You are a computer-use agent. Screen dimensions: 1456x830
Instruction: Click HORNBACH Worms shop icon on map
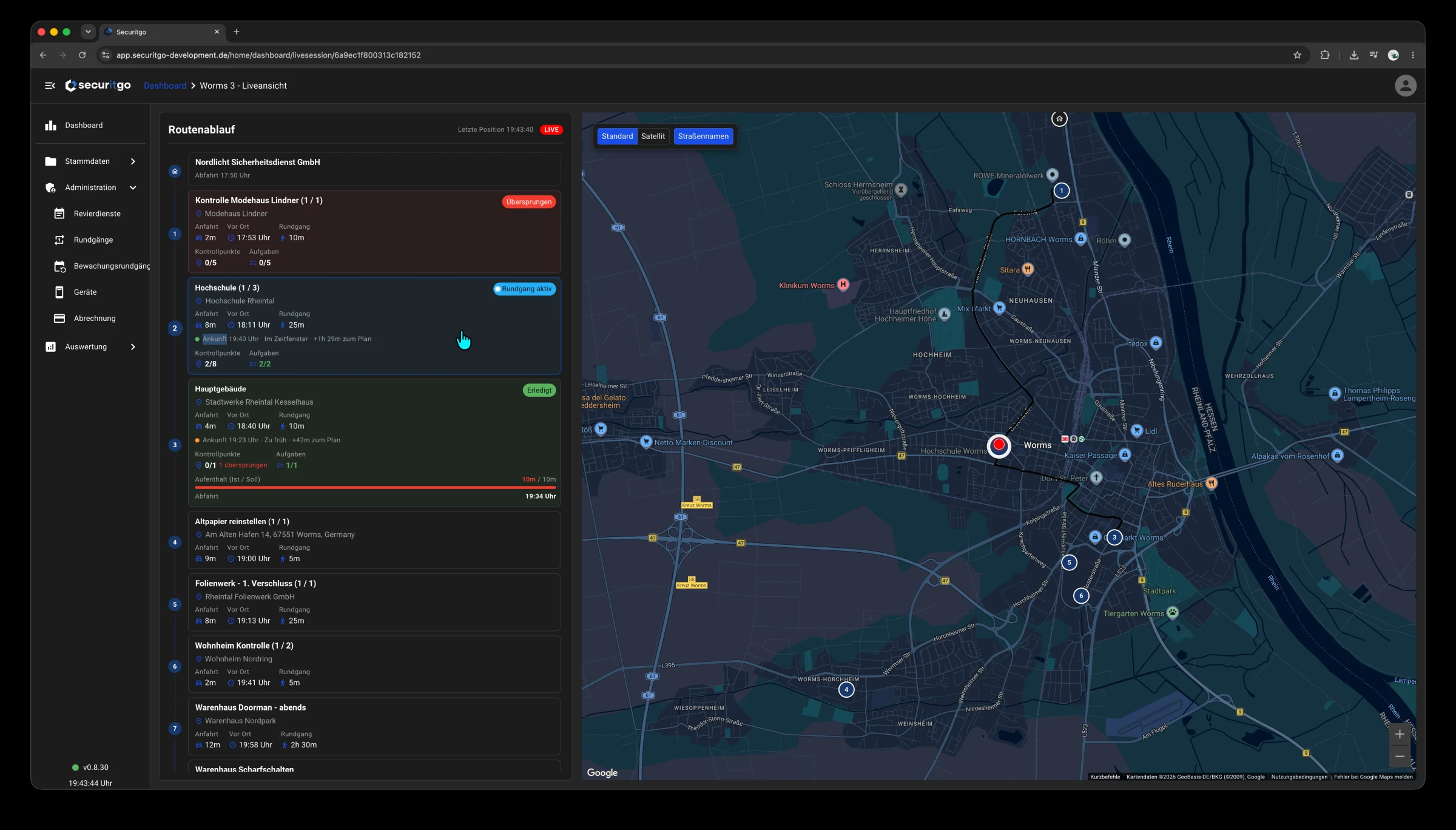(x=1080, y=238)
